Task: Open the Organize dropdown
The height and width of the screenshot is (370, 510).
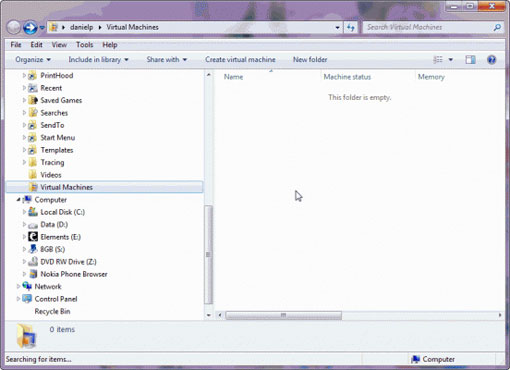Action: click(x=33, y=60)
